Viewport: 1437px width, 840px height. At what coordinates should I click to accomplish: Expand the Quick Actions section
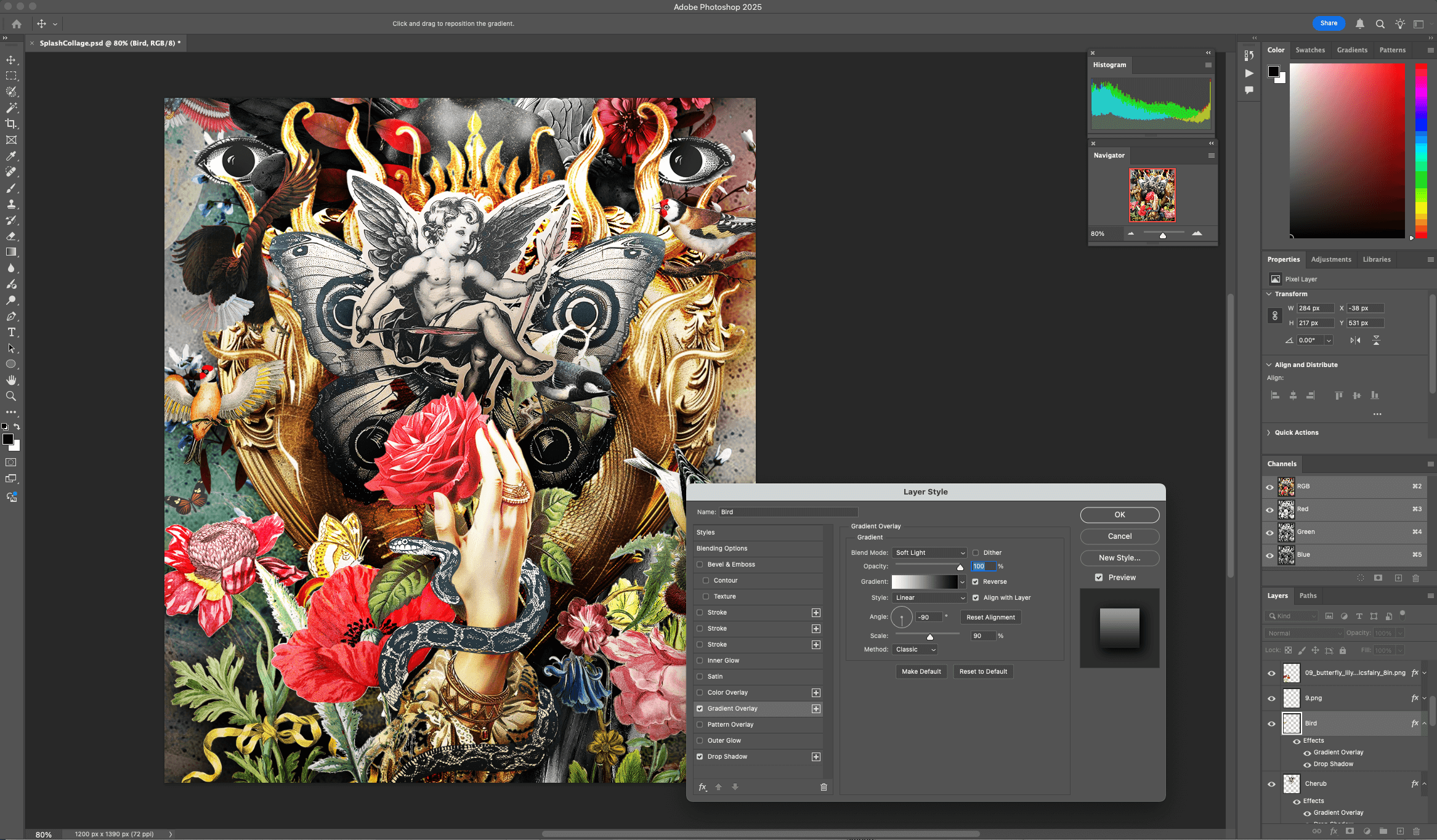(x=1269, y=433)
